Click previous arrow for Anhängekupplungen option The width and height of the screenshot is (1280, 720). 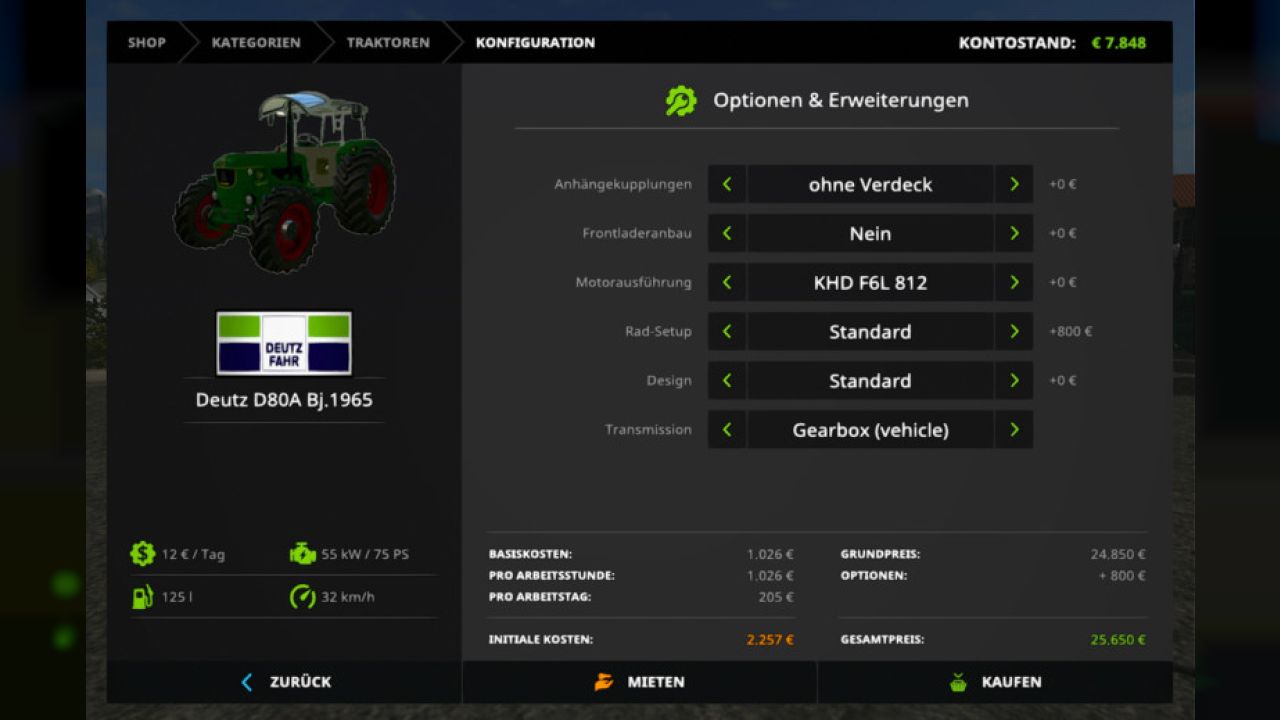pyautogui.click(x=727, y=184)
